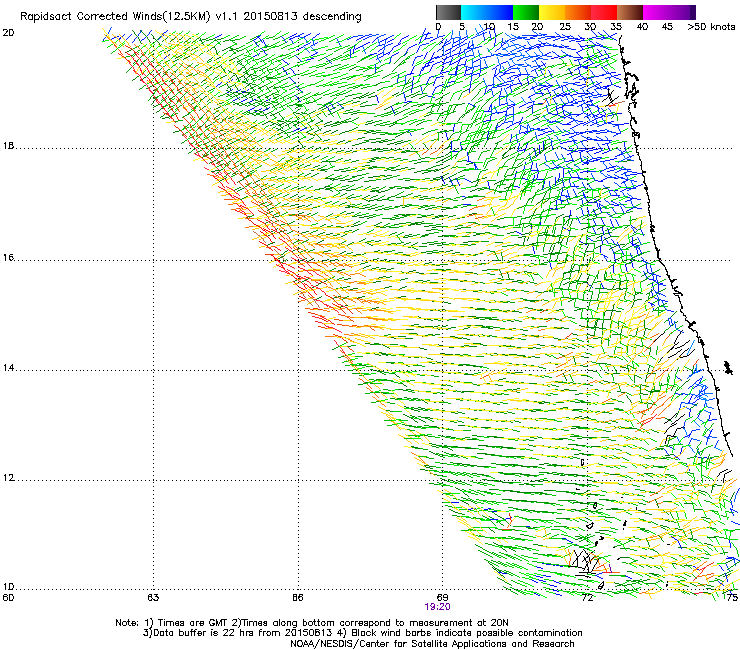Click latitude label '12' on left axis
Viewport: 740px width, 650px height.
pyautogui.click(x=8, y=478)
